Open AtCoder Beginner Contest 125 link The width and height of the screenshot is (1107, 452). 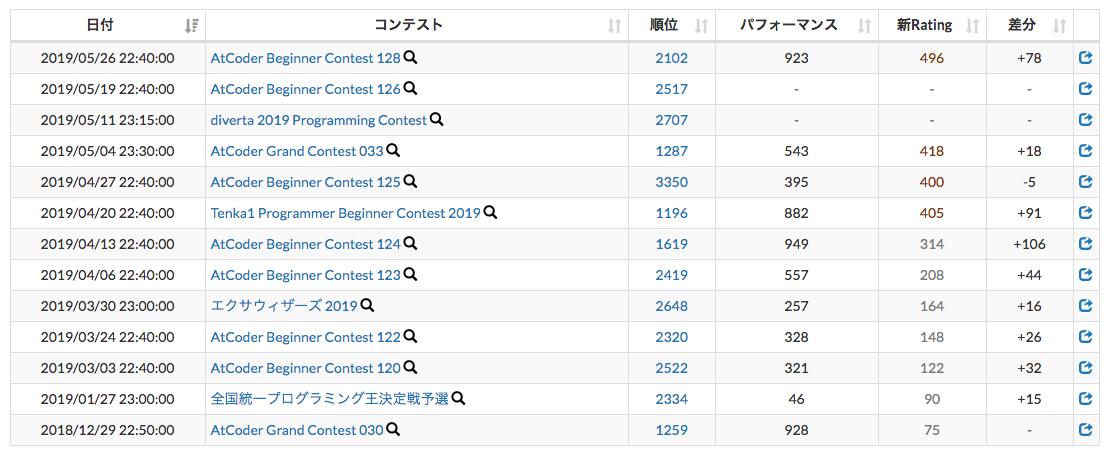coord(306,182)
